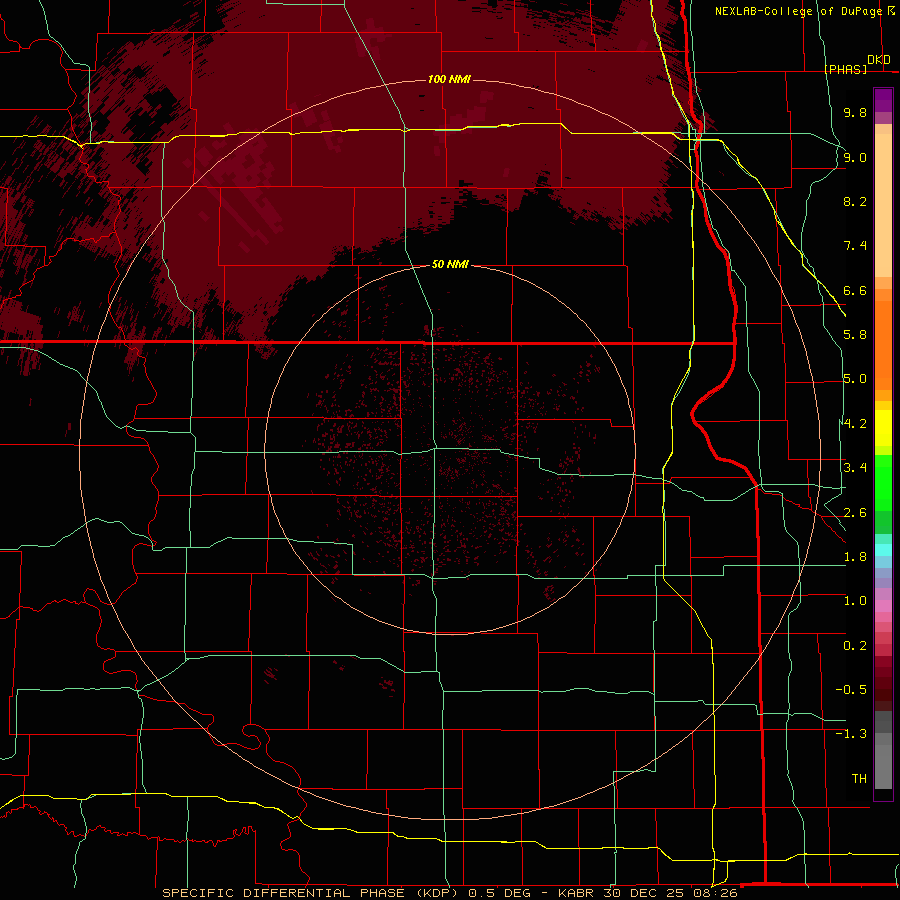Screen dimensions: 900x900
Task: Select the 9.0 scale label
Action: tap(855, 157)
